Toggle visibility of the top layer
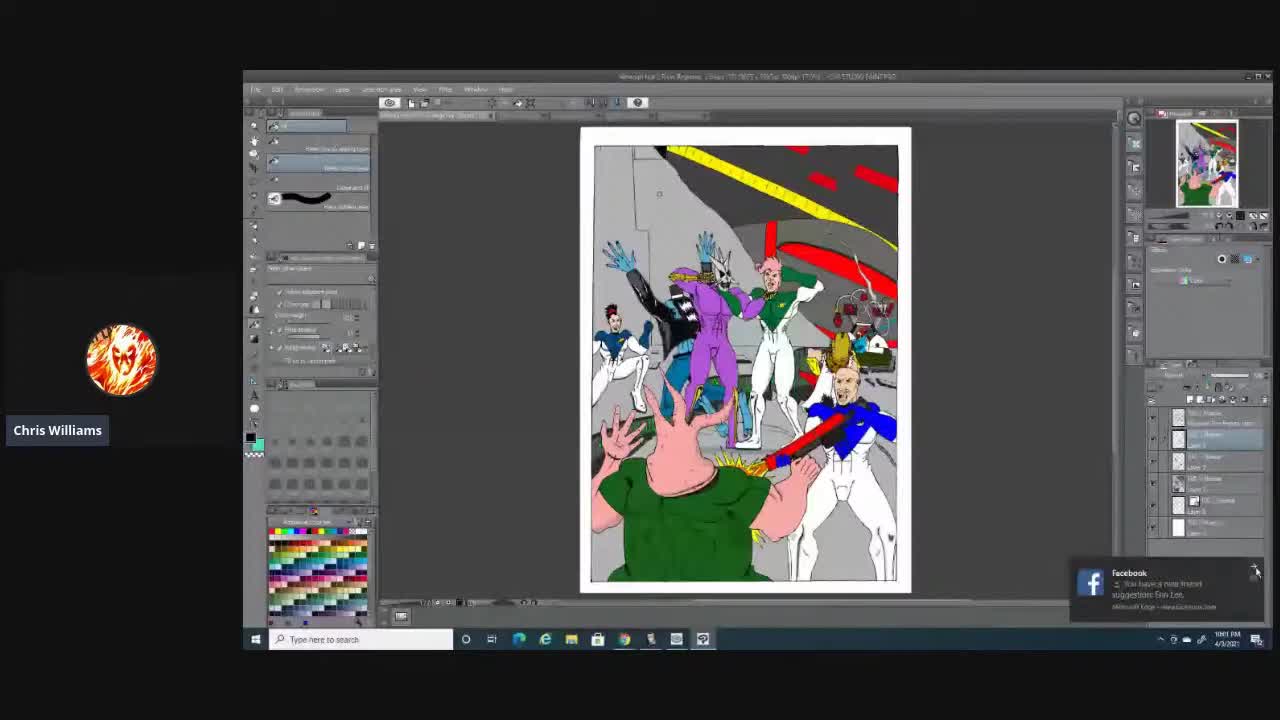The image size is (1280, 720). [x=1153, y=417]
